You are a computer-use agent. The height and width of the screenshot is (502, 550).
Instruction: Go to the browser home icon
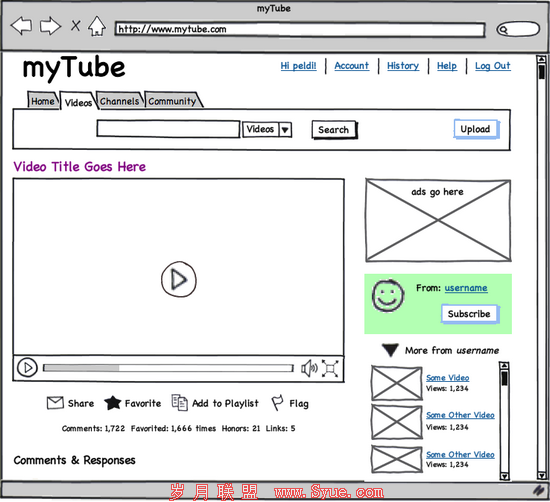97,26
